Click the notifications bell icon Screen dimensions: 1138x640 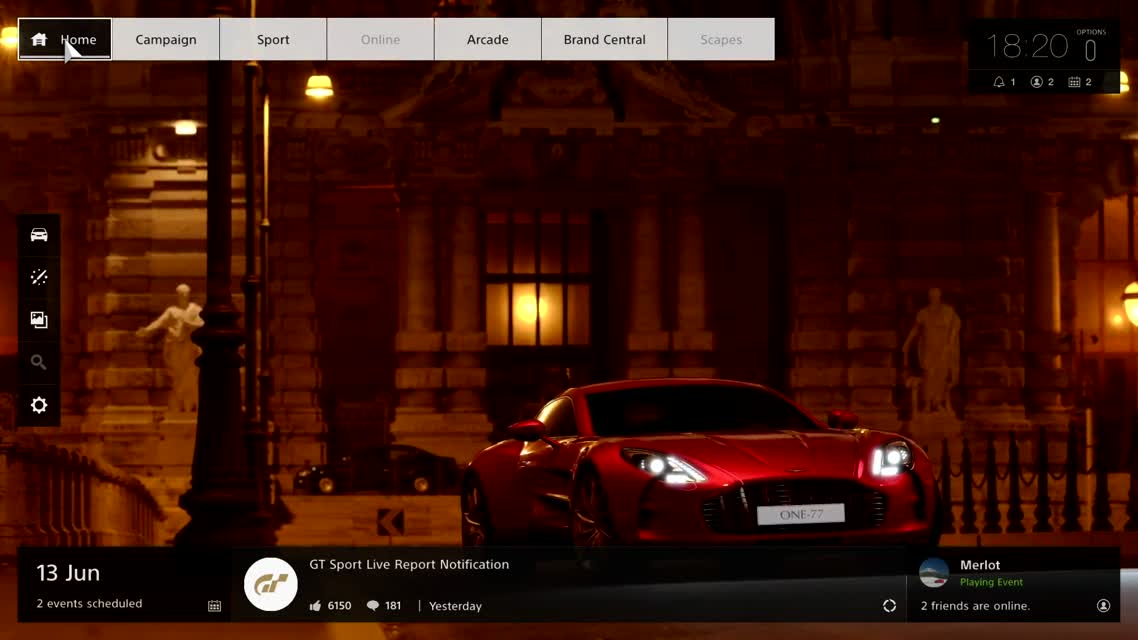pos(999,82)
